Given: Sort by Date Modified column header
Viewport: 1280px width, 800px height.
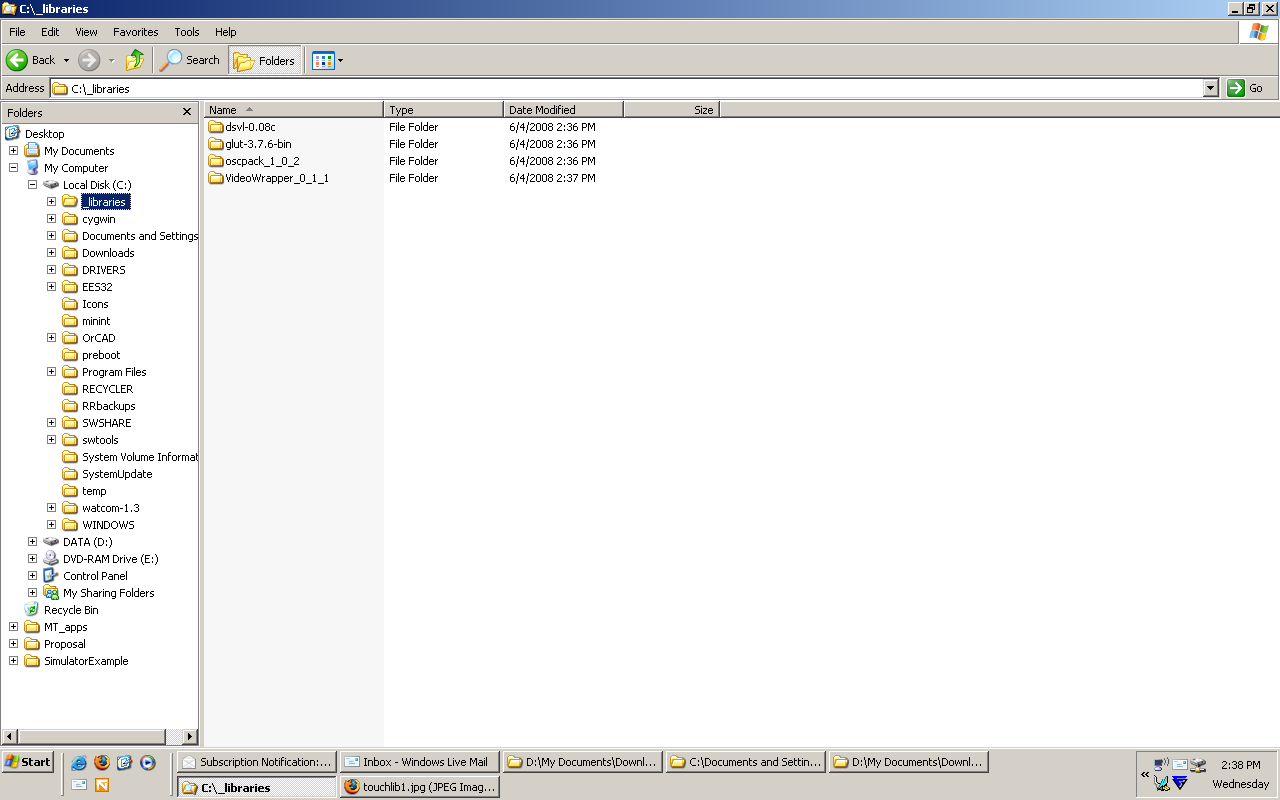Looking at the screenshot, I should coord(564,110).
